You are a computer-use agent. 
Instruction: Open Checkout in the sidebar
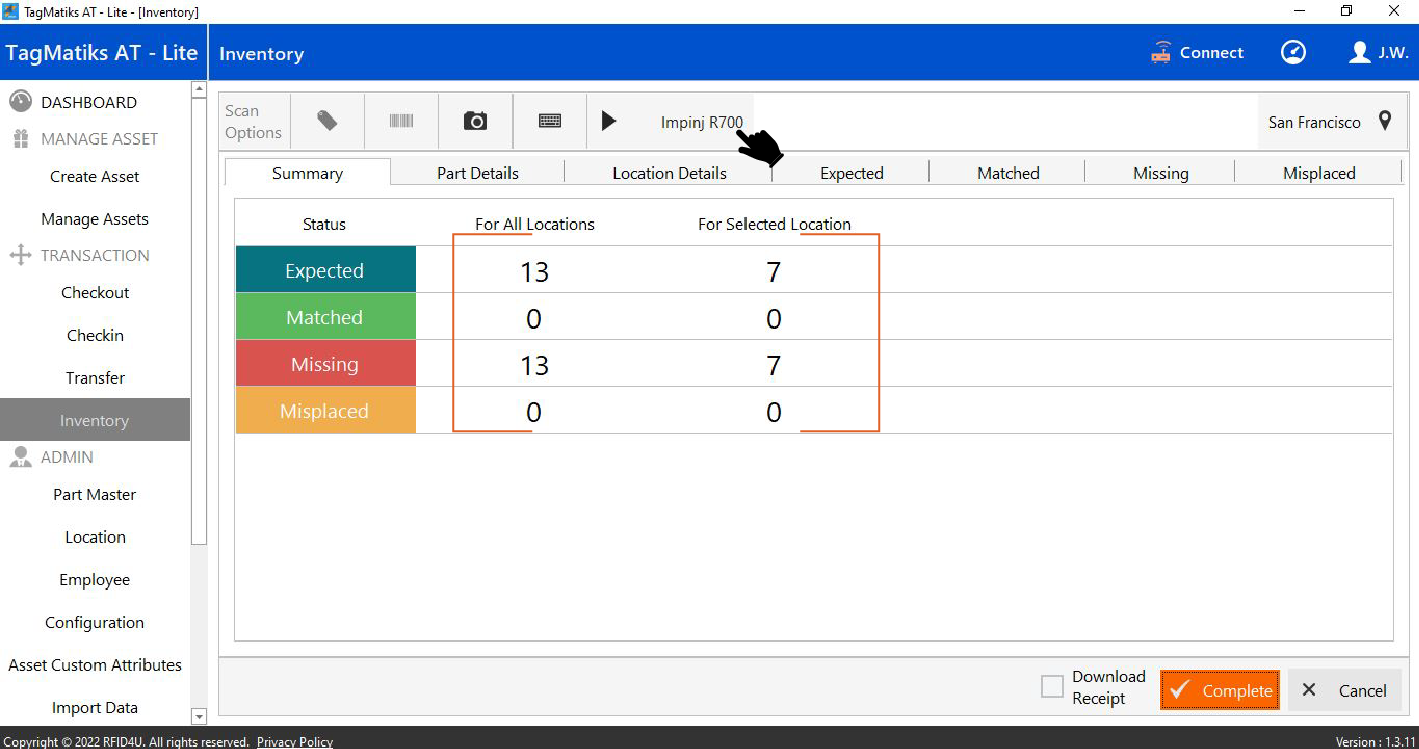pyautogui.click(x=95, y=293)
